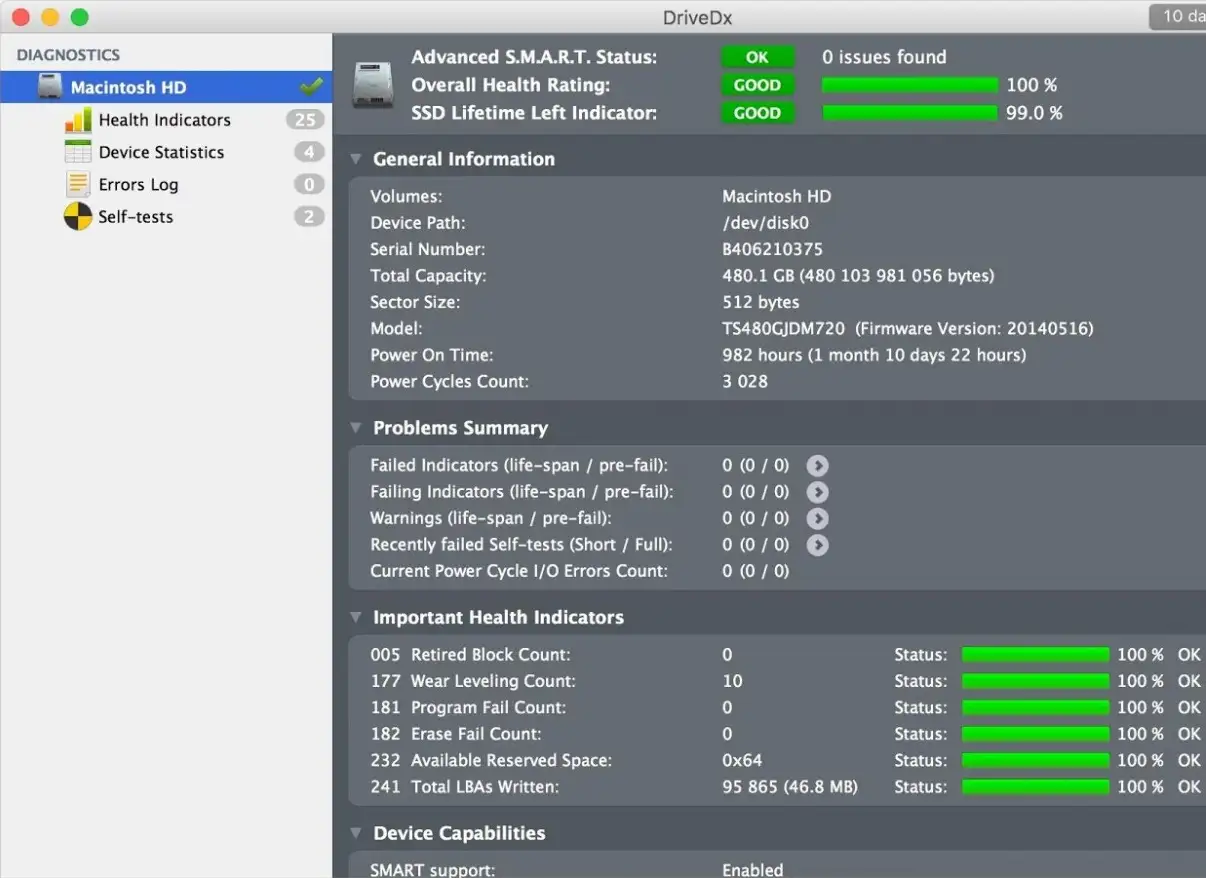Click the arrow next to Failing Indicators count
Screen dimensions: 1206x878
818,492
